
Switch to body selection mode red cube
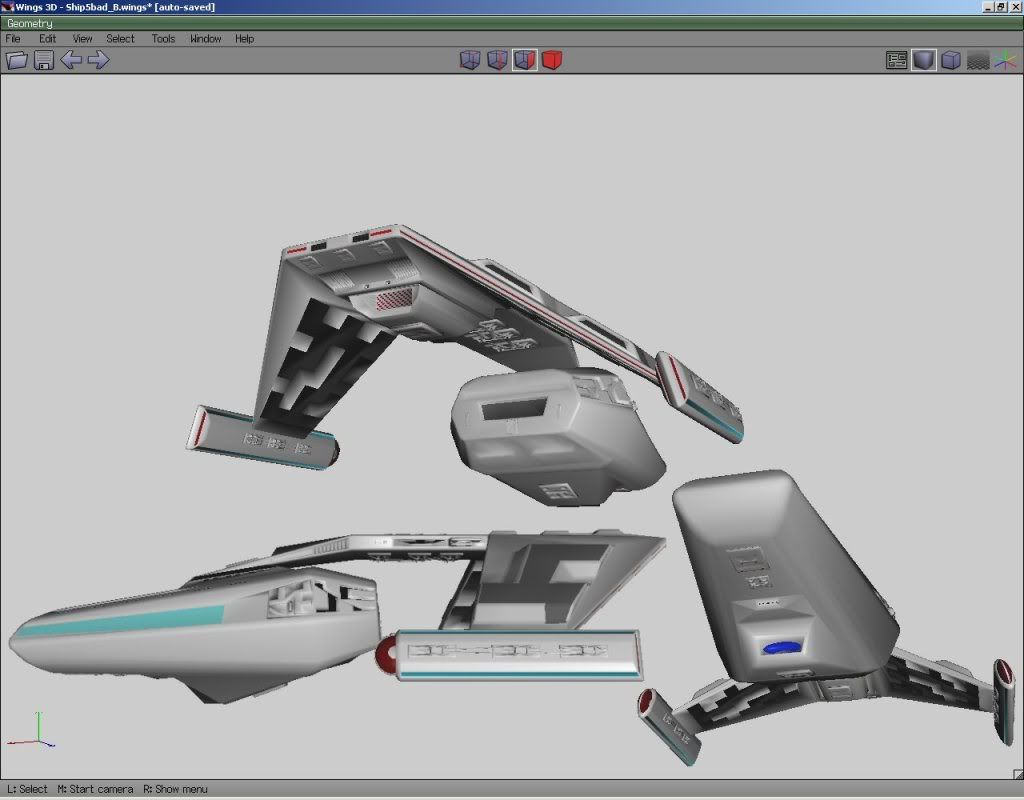tap(552, 60)
